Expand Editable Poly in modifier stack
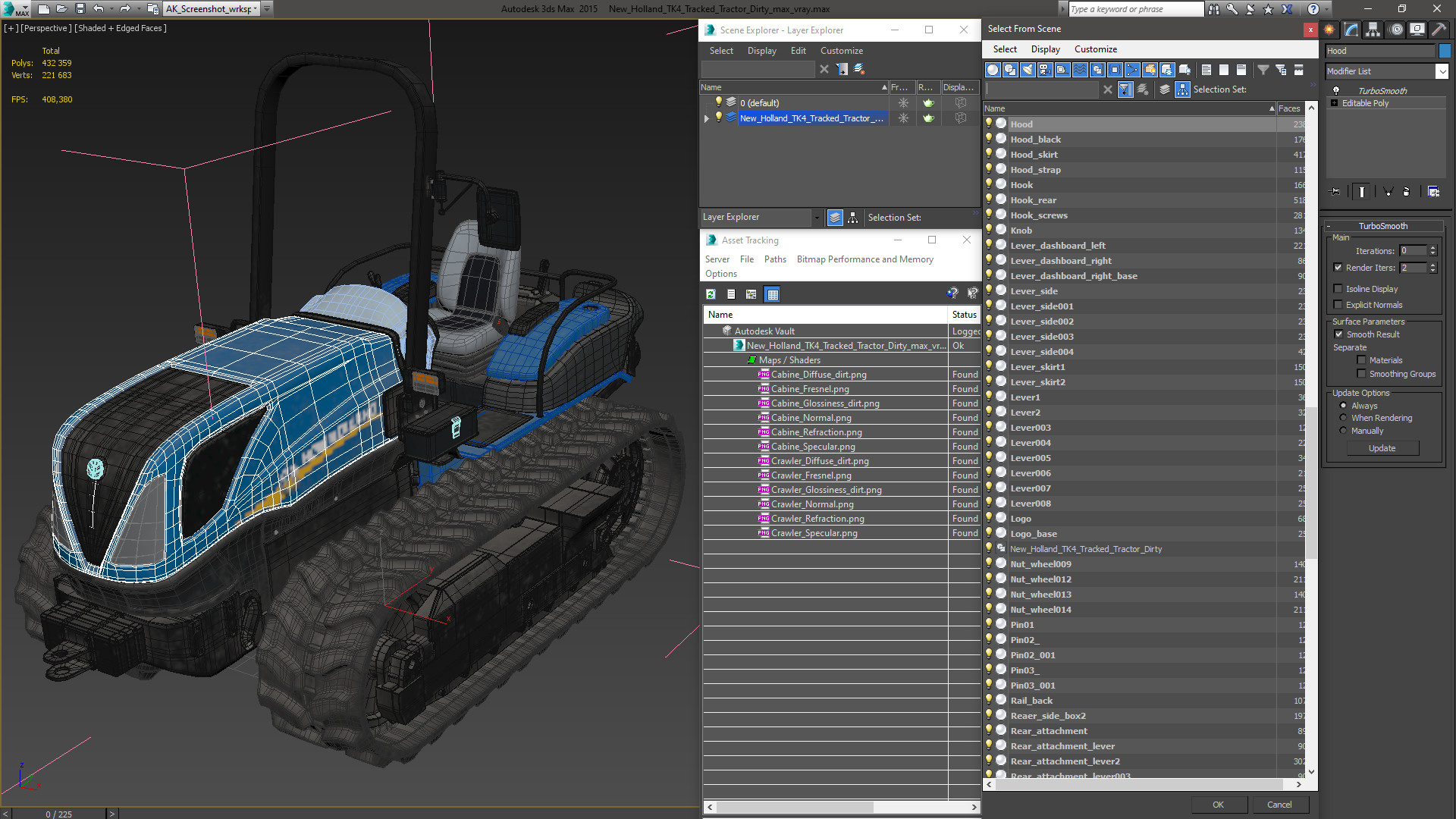This screenshot has height=819, width=1456. pos(1334,103)
